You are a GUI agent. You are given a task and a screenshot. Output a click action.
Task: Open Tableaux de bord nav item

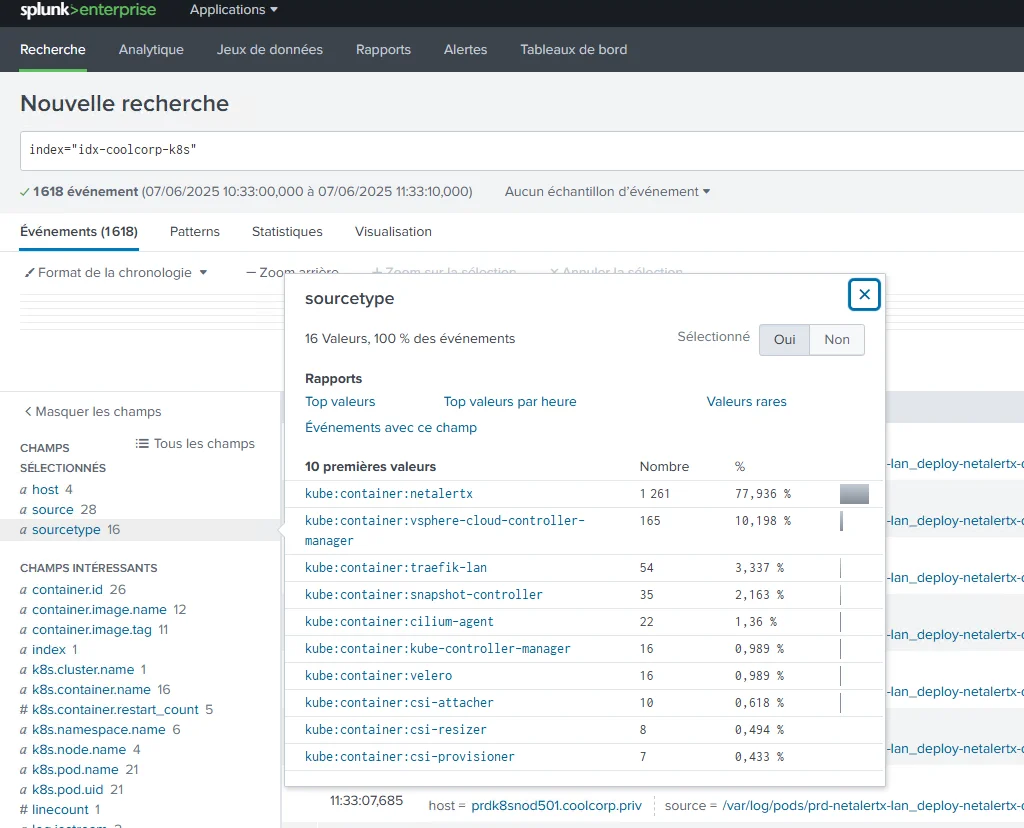point(573,50)
